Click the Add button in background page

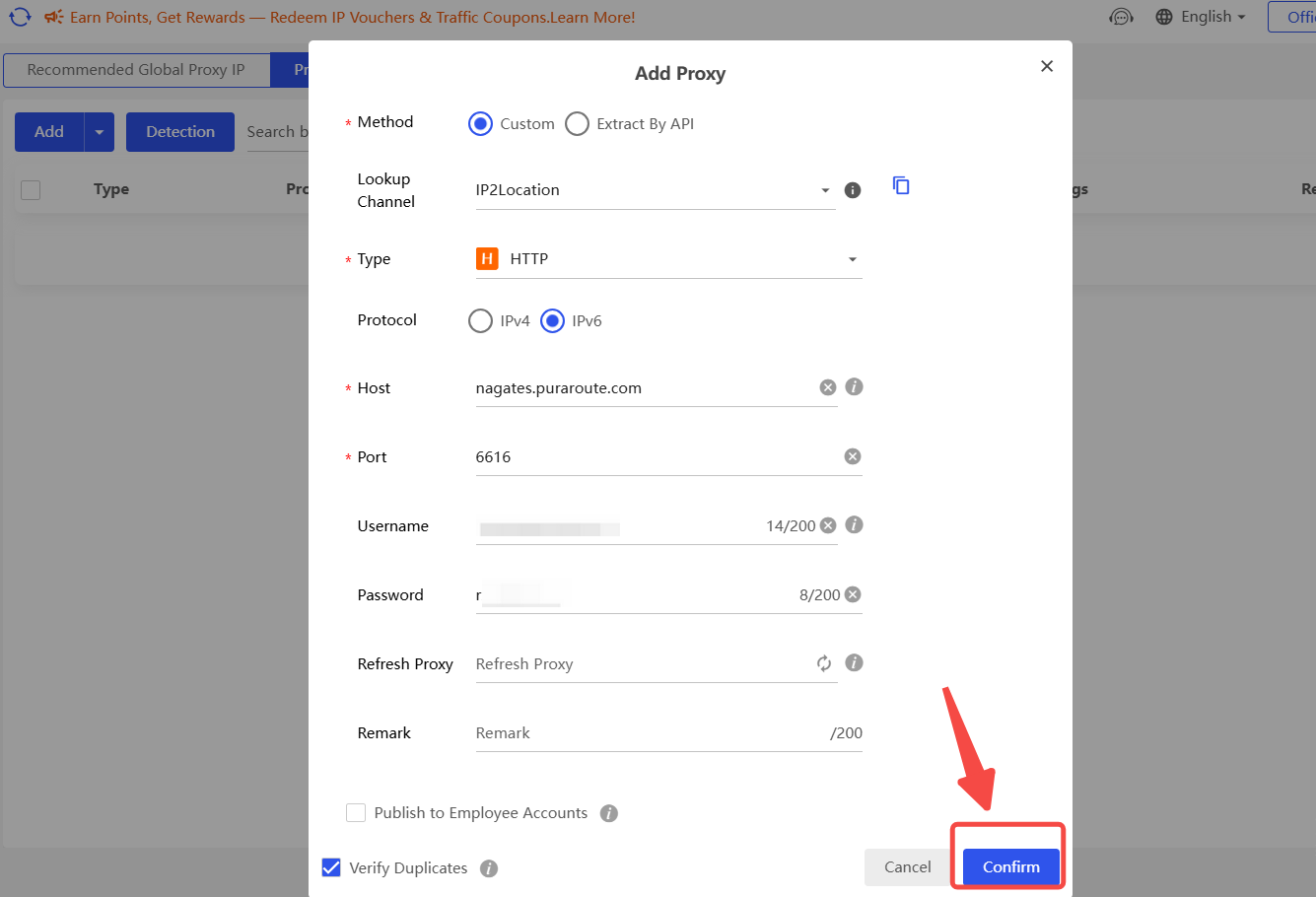point(49,132)
